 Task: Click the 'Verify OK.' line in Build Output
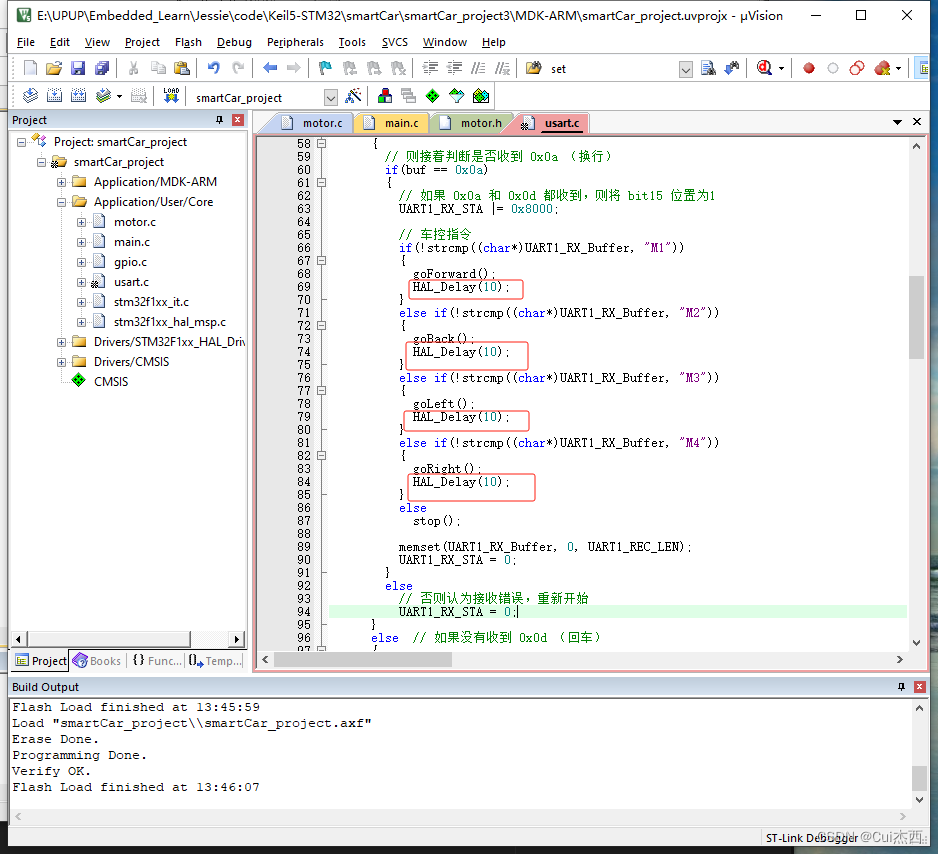click(x=51, y=771)
